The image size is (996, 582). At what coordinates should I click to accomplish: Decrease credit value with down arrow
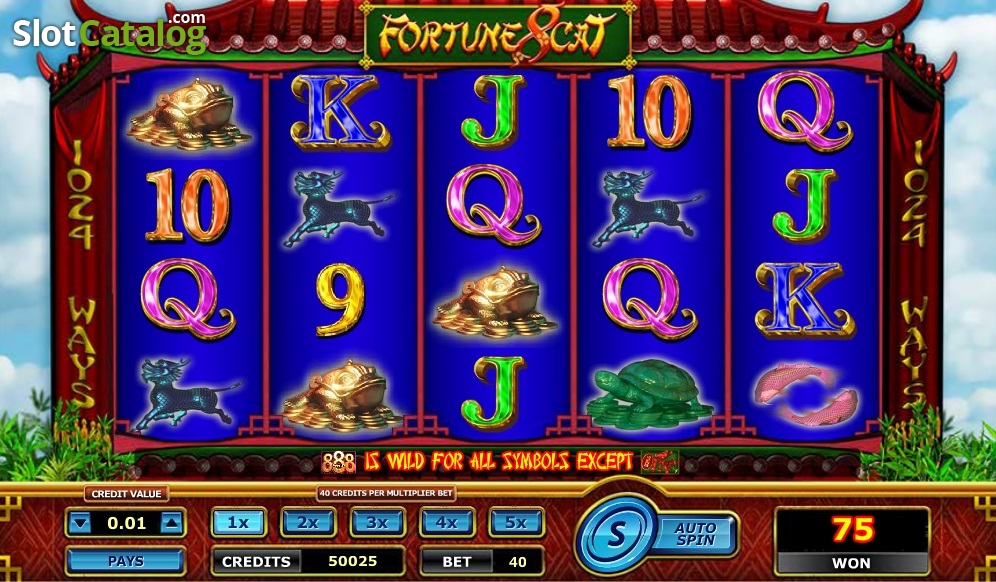tap(79, 523)
